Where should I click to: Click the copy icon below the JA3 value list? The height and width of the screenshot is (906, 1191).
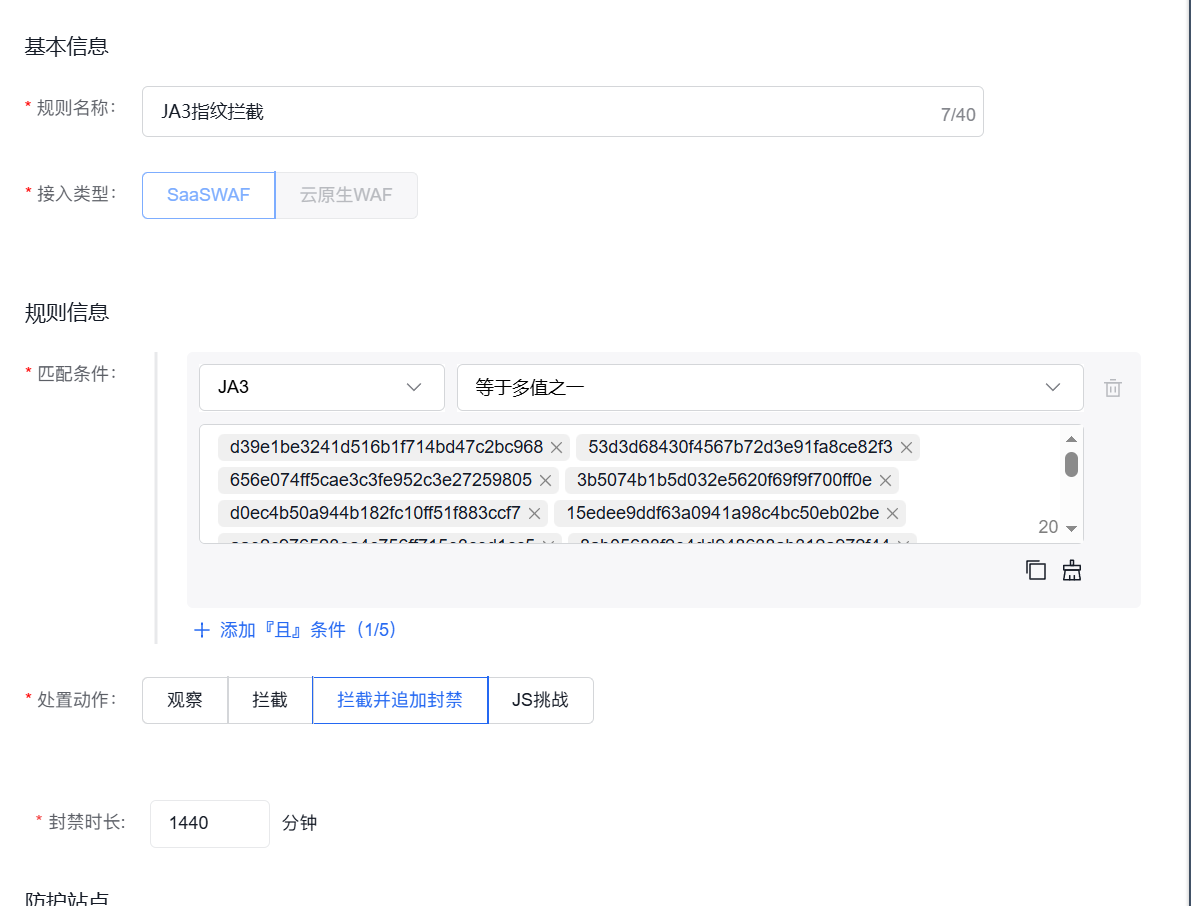coord(1035,569)
